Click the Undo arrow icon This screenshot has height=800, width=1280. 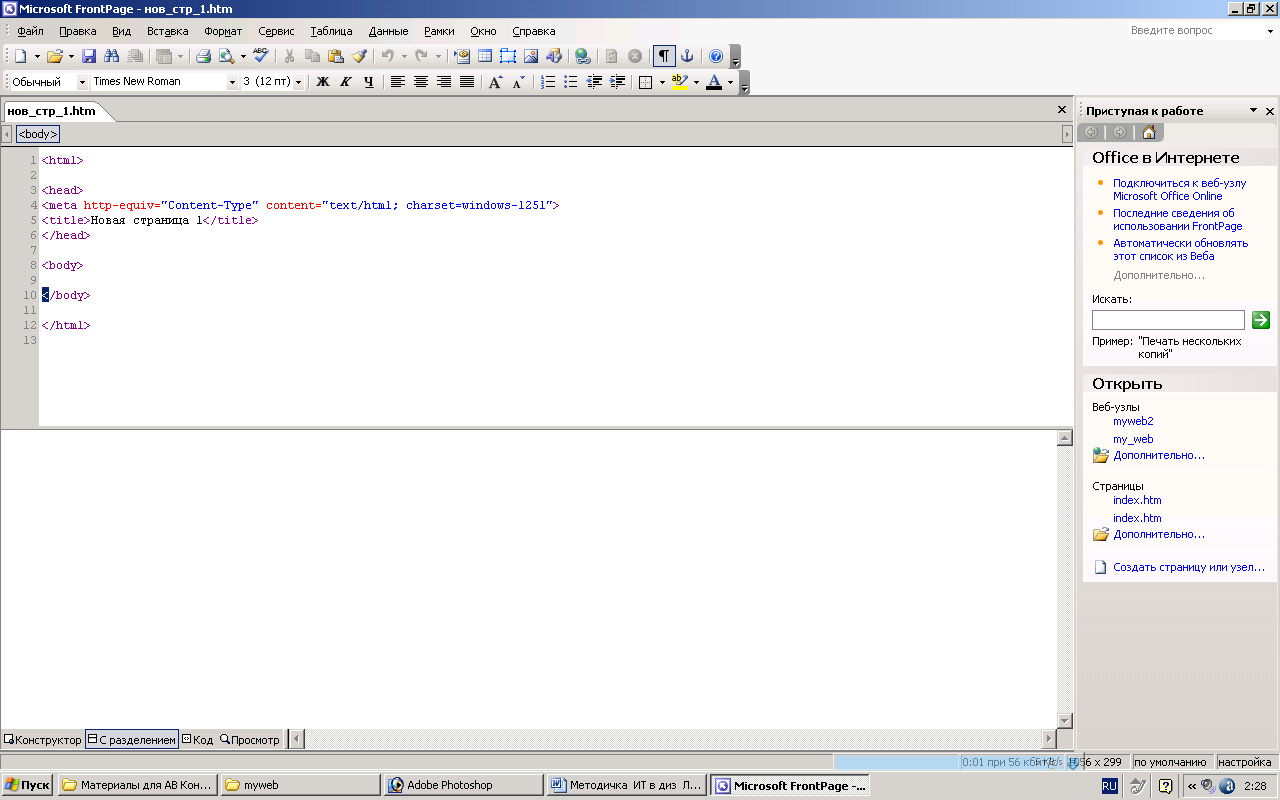pos(388,57)
